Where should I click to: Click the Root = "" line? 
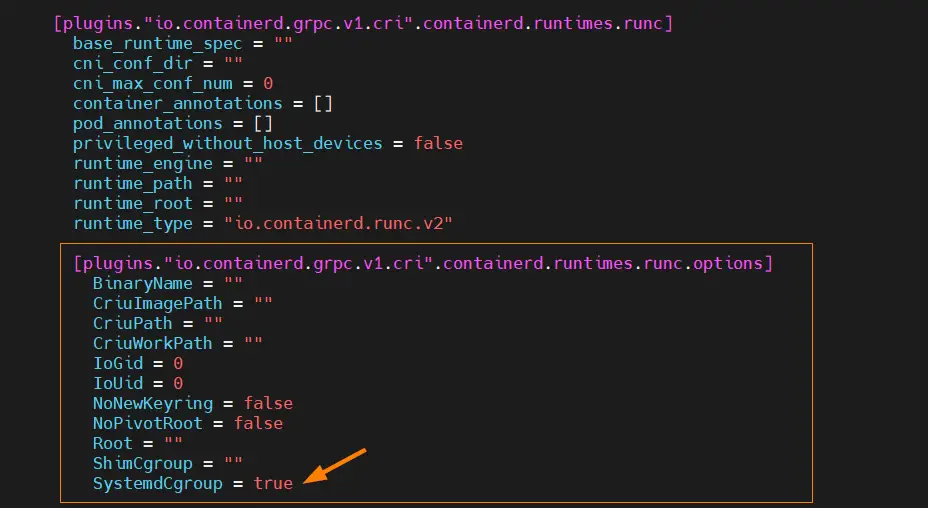coord(138,443)
